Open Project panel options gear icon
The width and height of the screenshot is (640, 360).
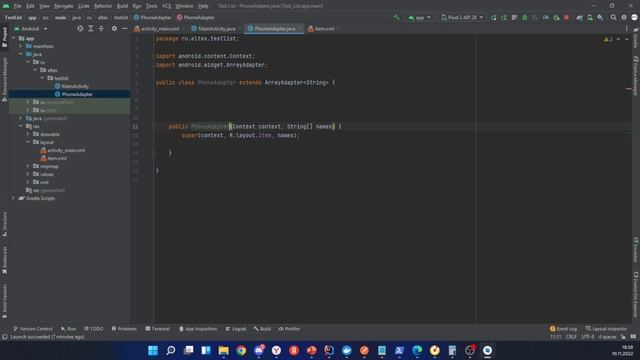[114, 29]
